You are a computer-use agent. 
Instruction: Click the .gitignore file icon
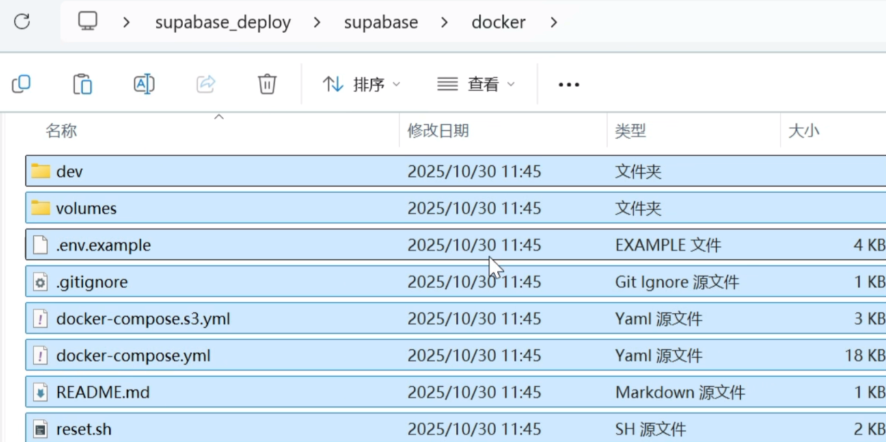point(40,282)
